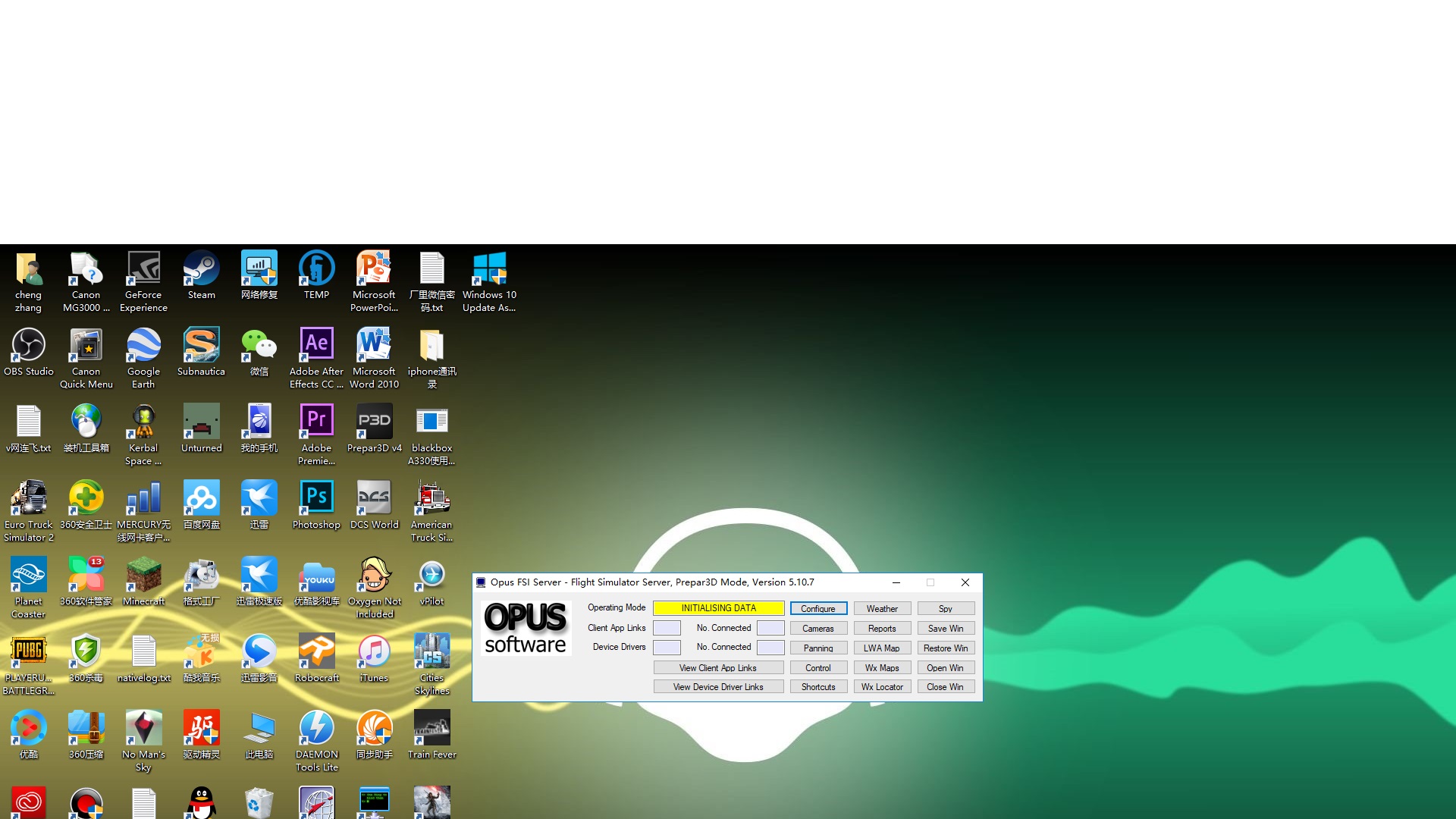
Task: Click the Panning button in Opus
Action: (818, 647)
